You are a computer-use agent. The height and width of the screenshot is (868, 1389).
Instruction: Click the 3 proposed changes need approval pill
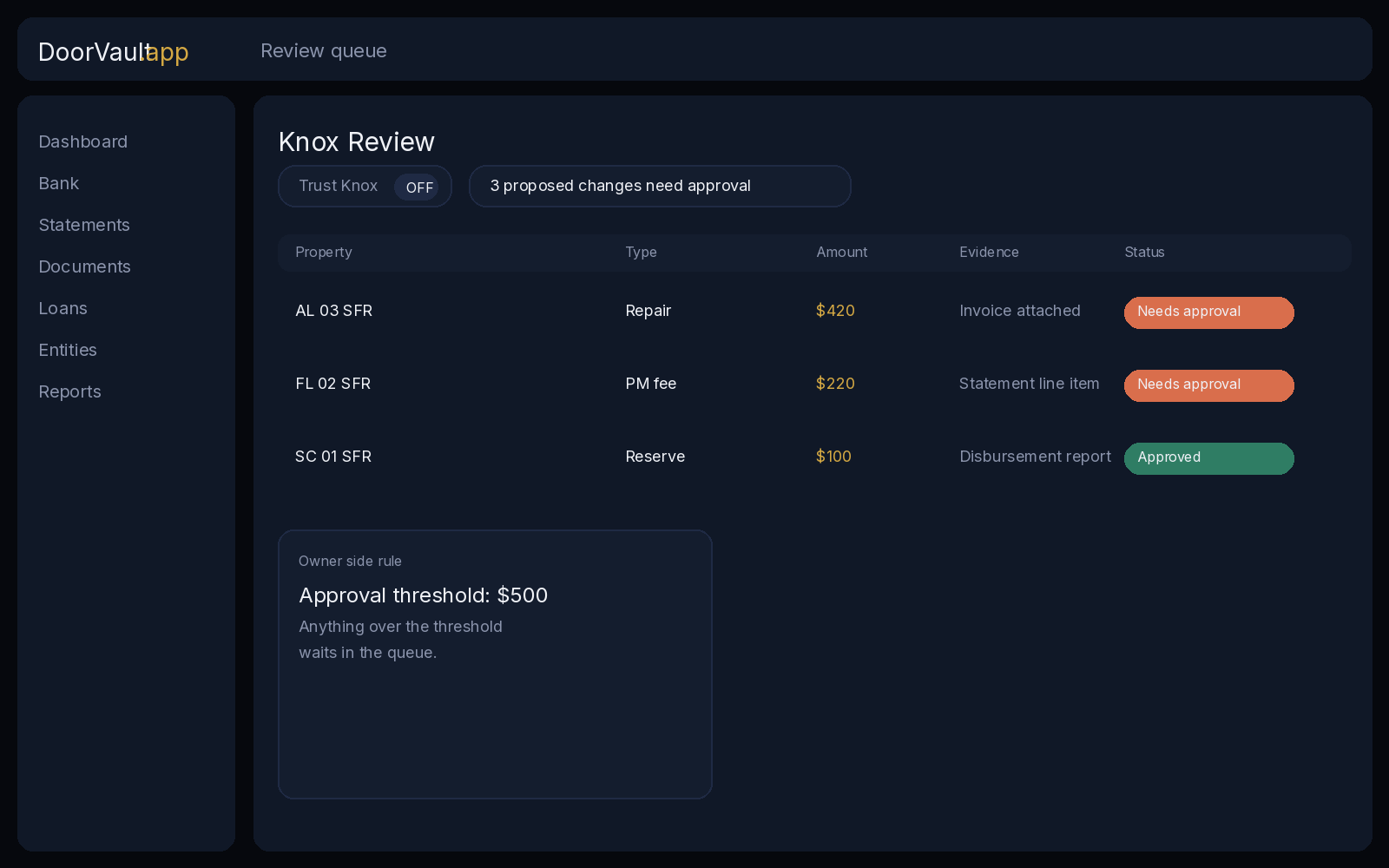(660, 186)
